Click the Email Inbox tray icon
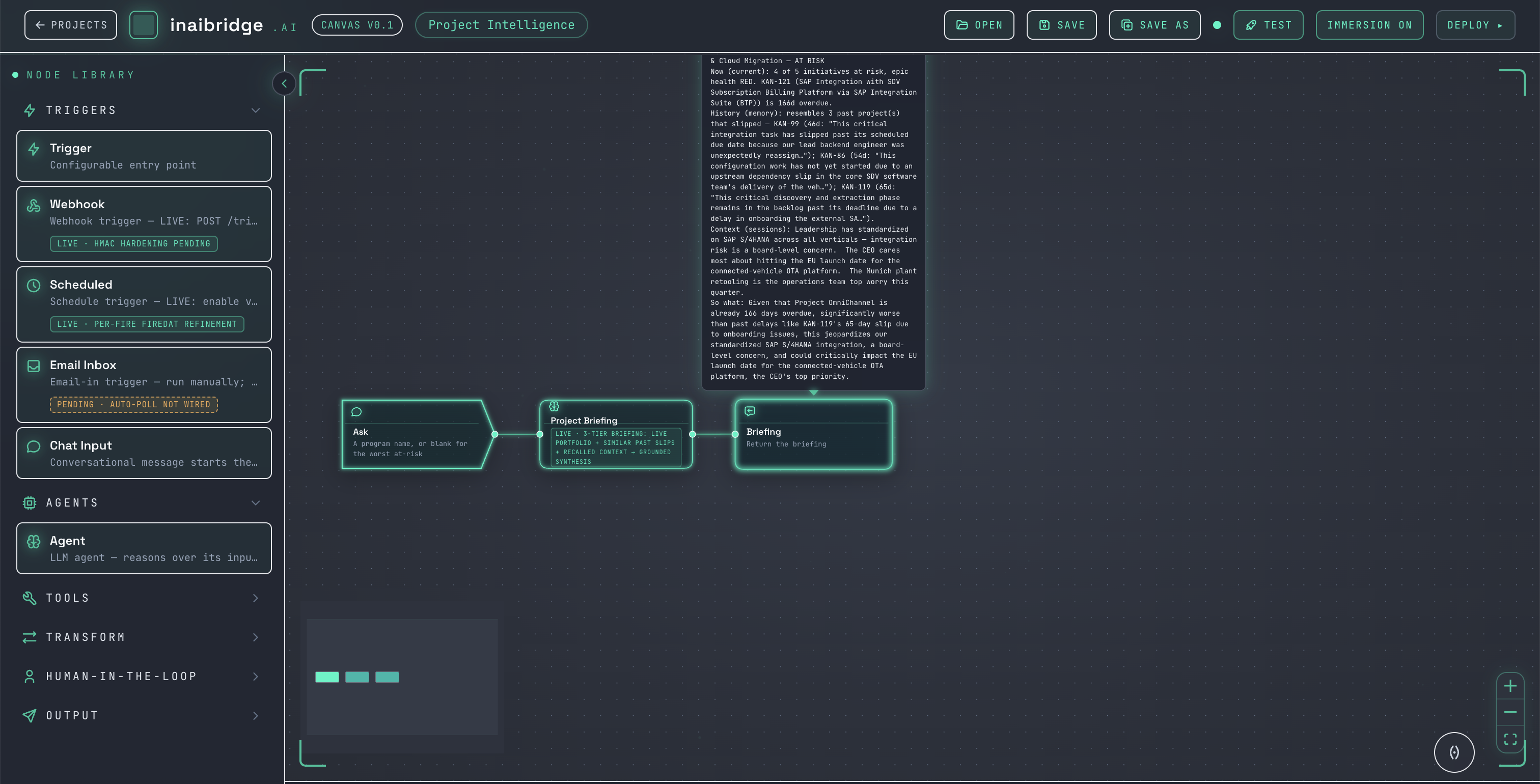This screenshot has height=784, width=1540. tap(34, 366)
